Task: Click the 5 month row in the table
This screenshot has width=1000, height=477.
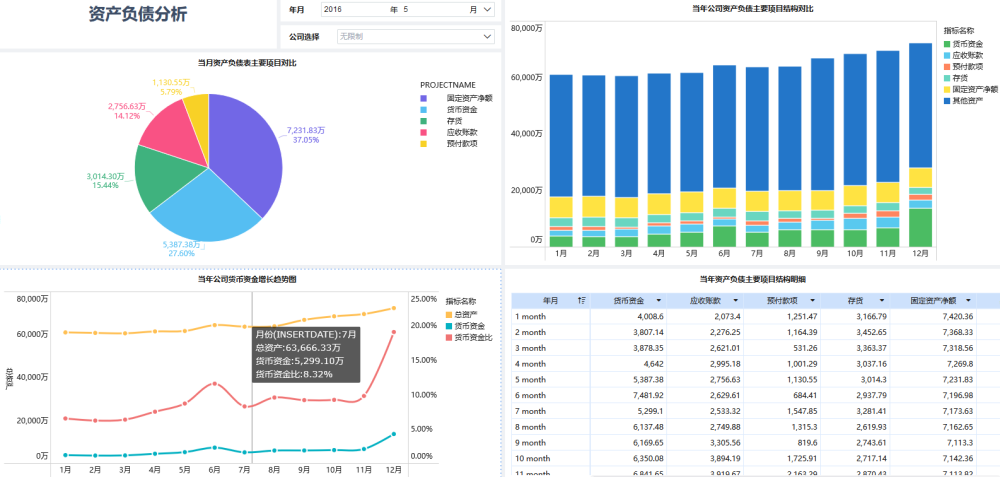Action: pos(530,380)
